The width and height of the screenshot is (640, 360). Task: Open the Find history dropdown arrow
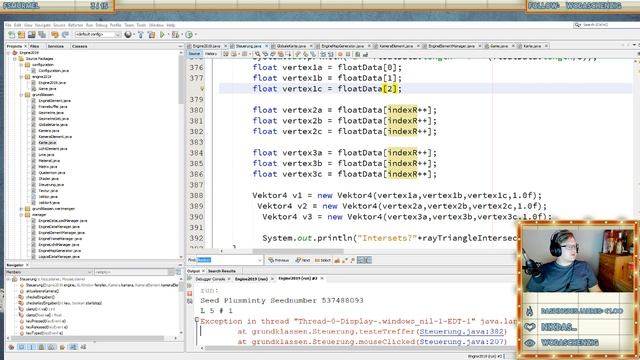pyautogui.click(x=260, y=260)
